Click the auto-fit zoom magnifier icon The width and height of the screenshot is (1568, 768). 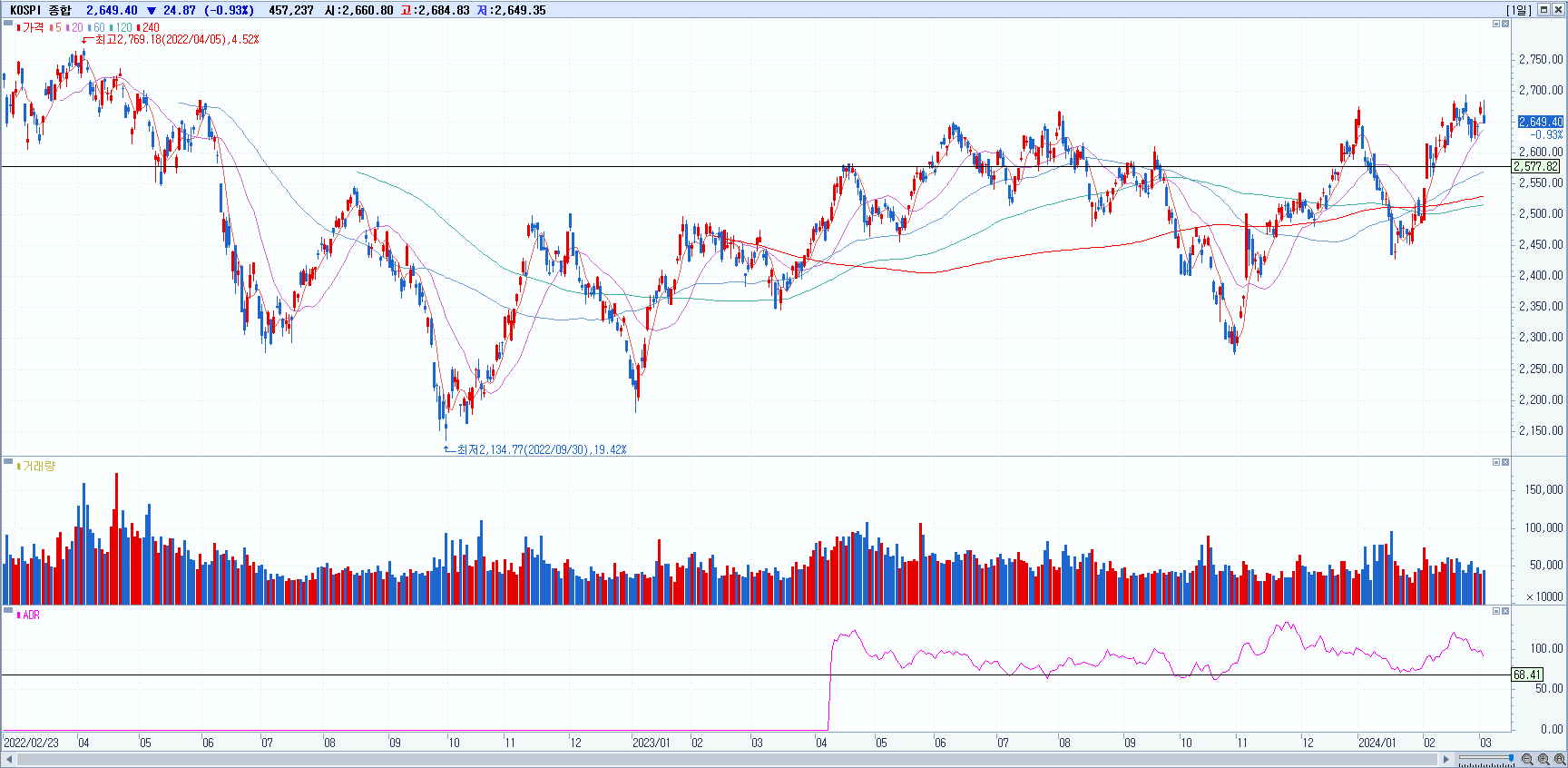click(x=1560, y=759)
